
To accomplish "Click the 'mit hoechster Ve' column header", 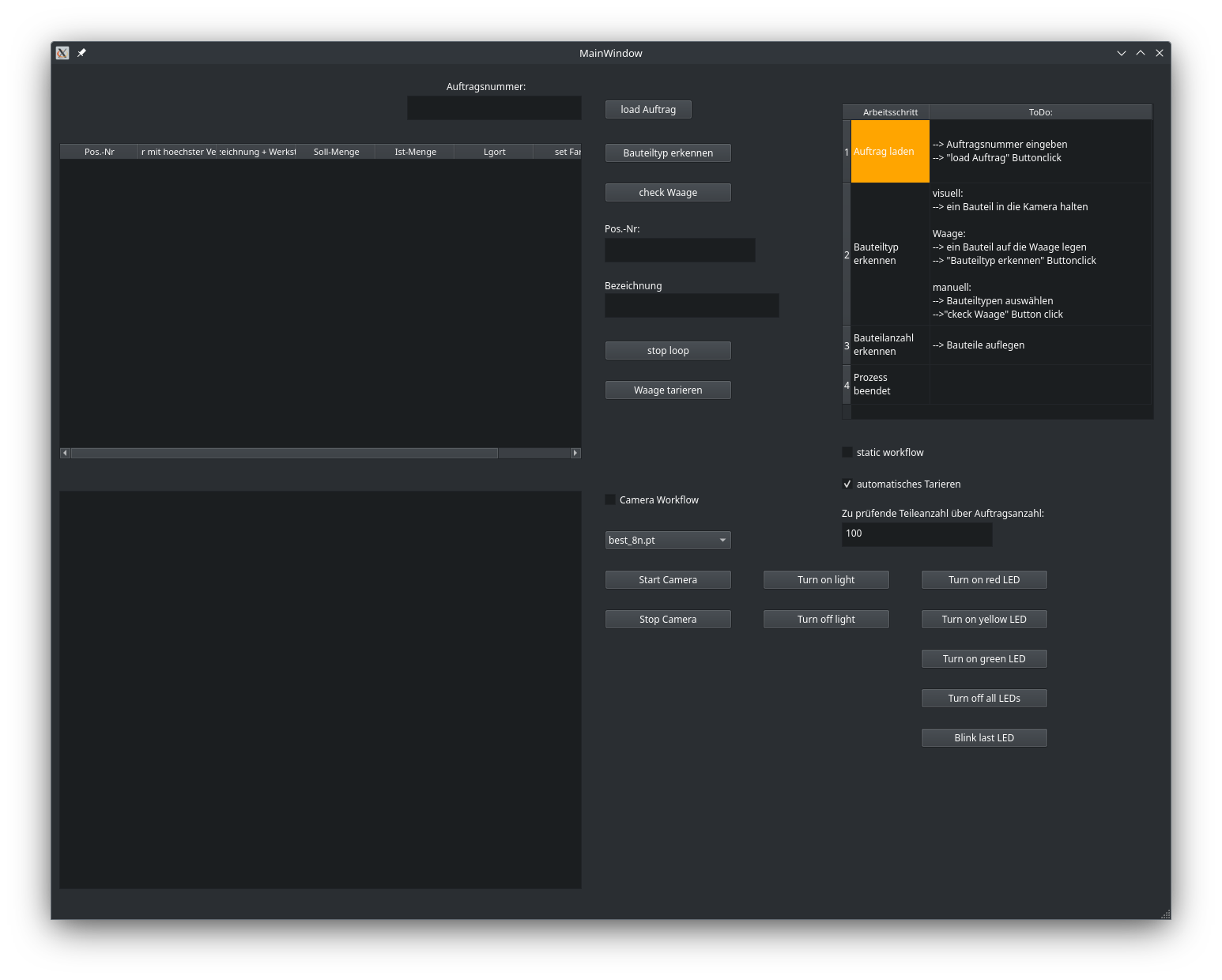I will click(179, 152).
